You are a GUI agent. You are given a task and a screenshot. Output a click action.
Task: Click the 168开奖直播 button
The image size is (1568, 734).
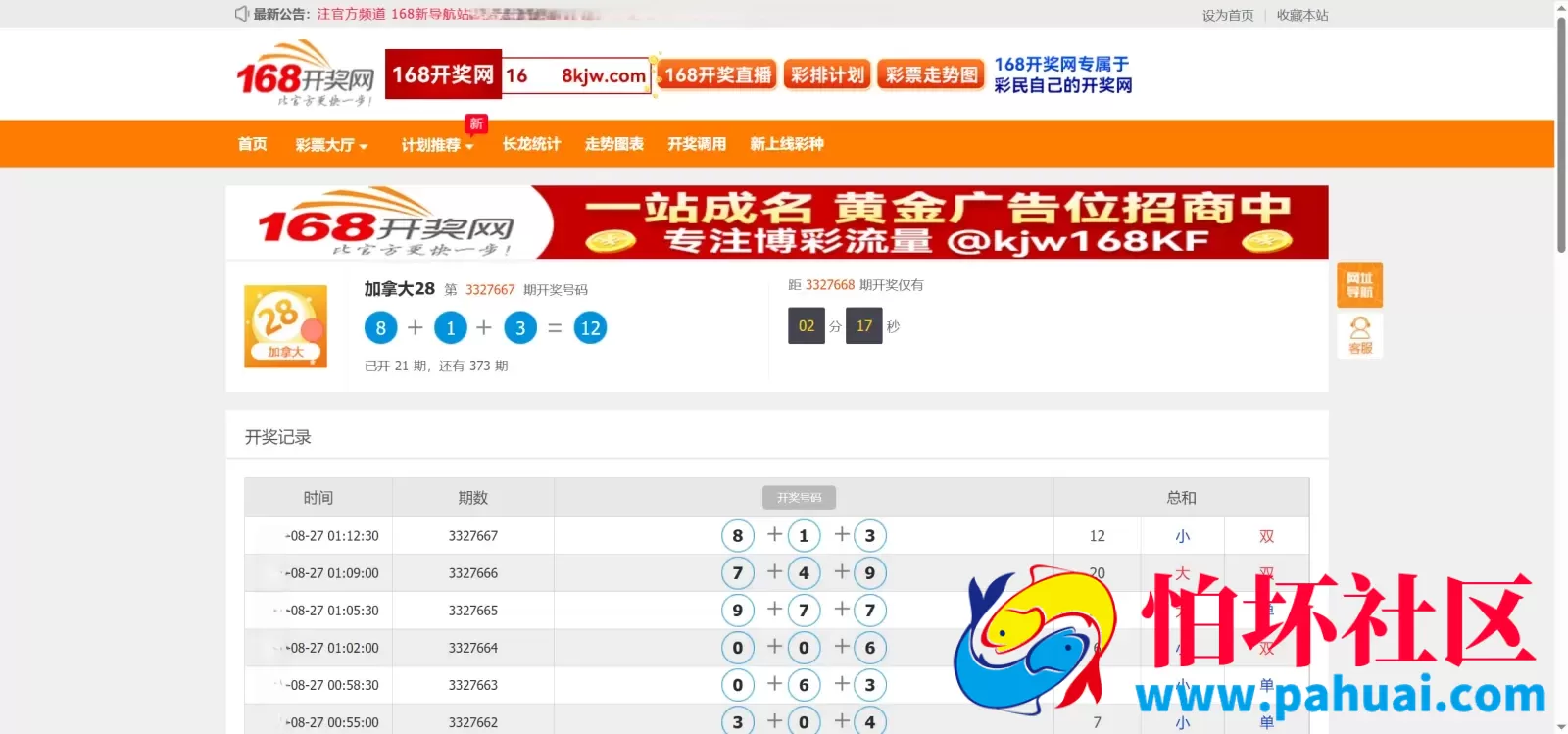point(717,74)
